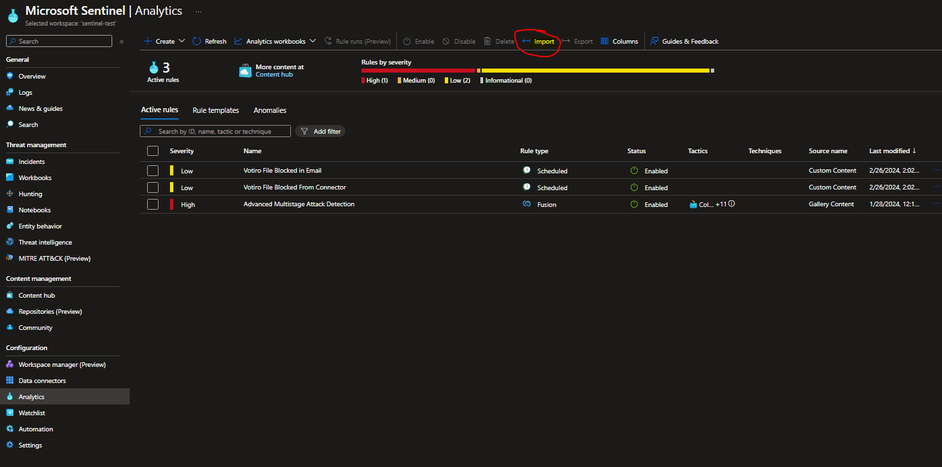
Task: Click the Medium (0) severity legend
Action: tap(416, 81)
